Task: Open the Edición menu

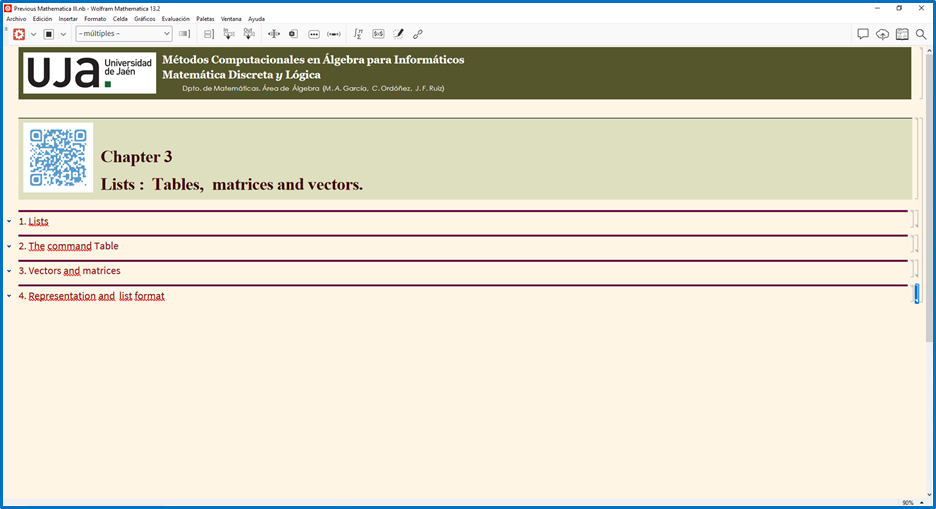Action: pyautogui.click(x=42, y=19)
